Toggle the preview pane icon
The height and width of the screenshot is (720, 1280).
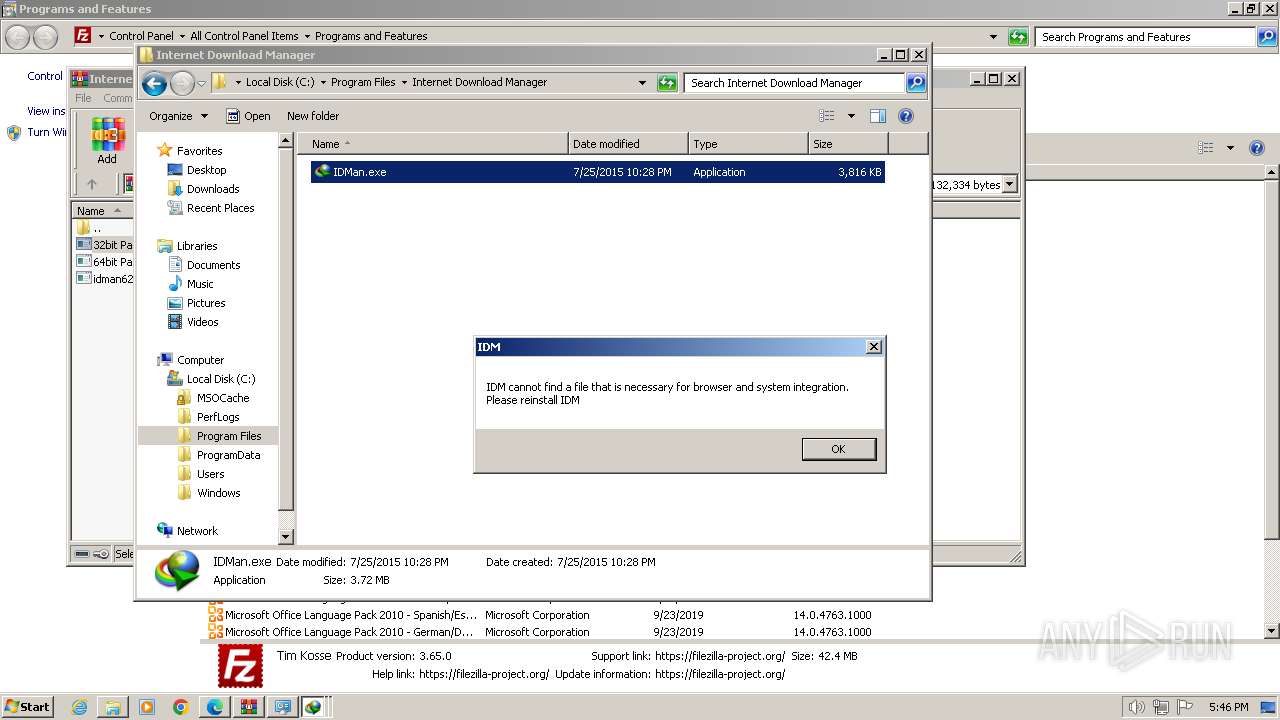[877, 116]
